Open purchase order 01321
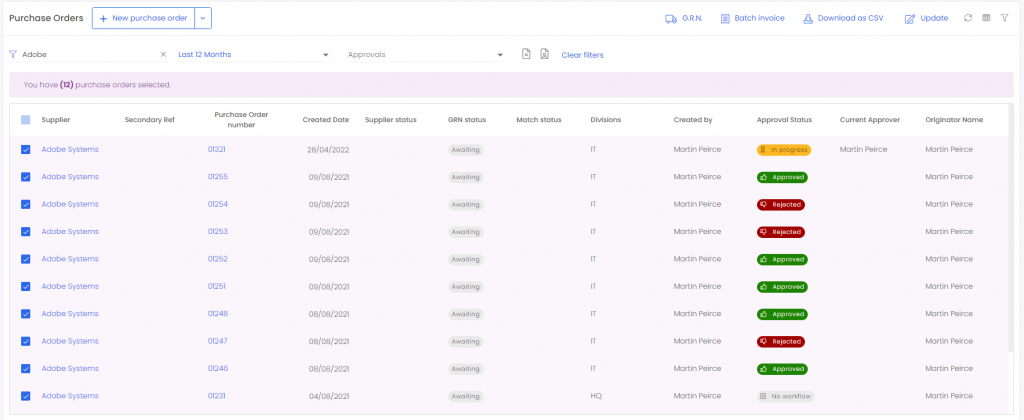Image resolution: width=1024 pixels, height=420 pixels. tap(217, 150)
